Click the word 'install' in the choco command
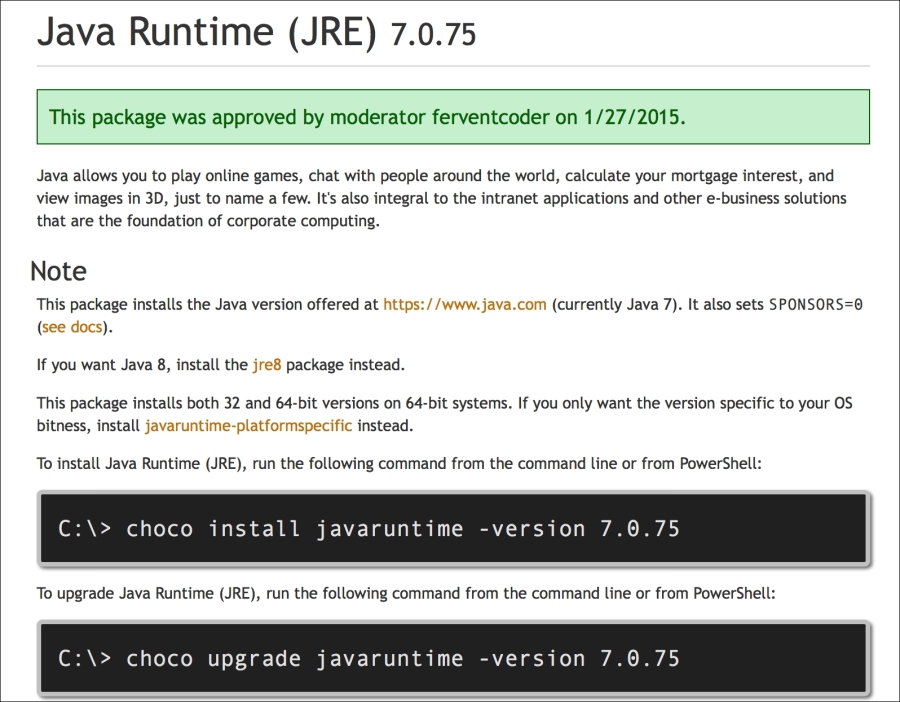 (254, 528)
